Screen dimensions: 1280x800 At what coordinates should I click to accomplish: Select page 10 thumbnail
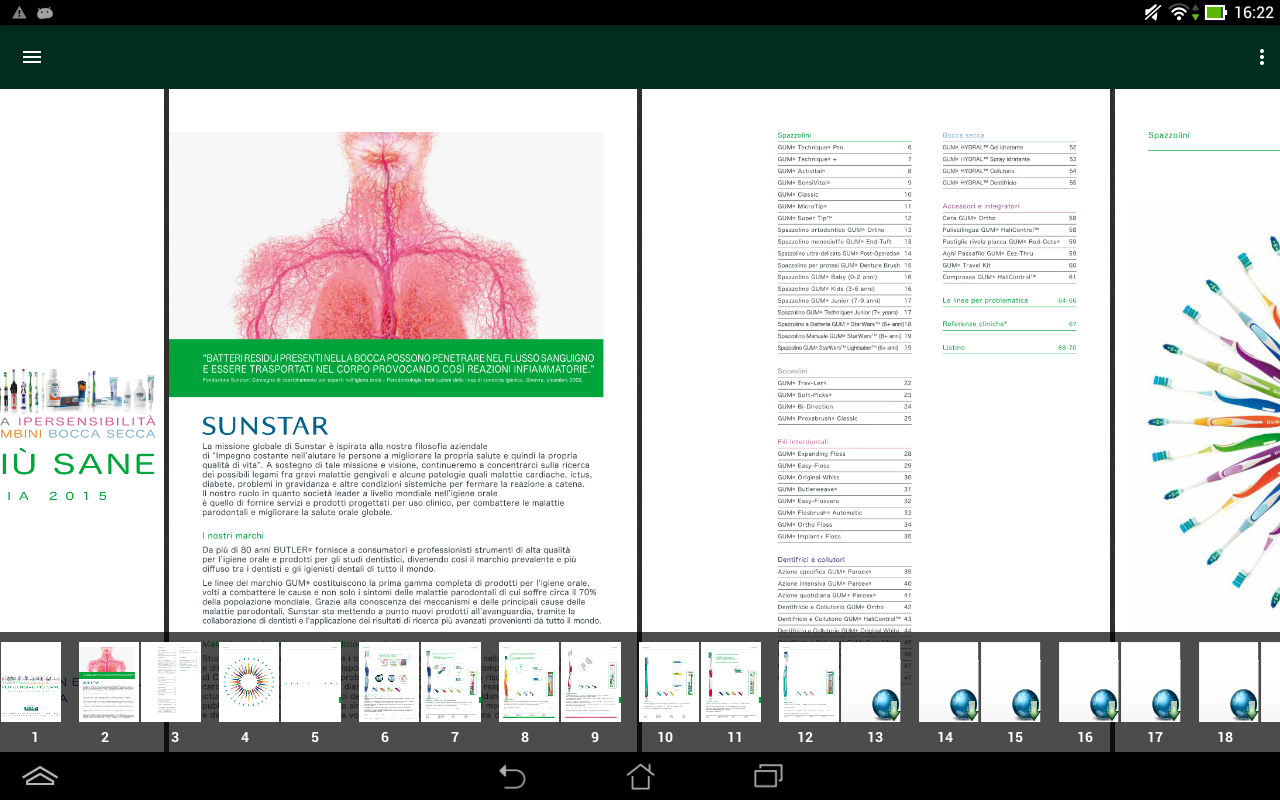669,682
